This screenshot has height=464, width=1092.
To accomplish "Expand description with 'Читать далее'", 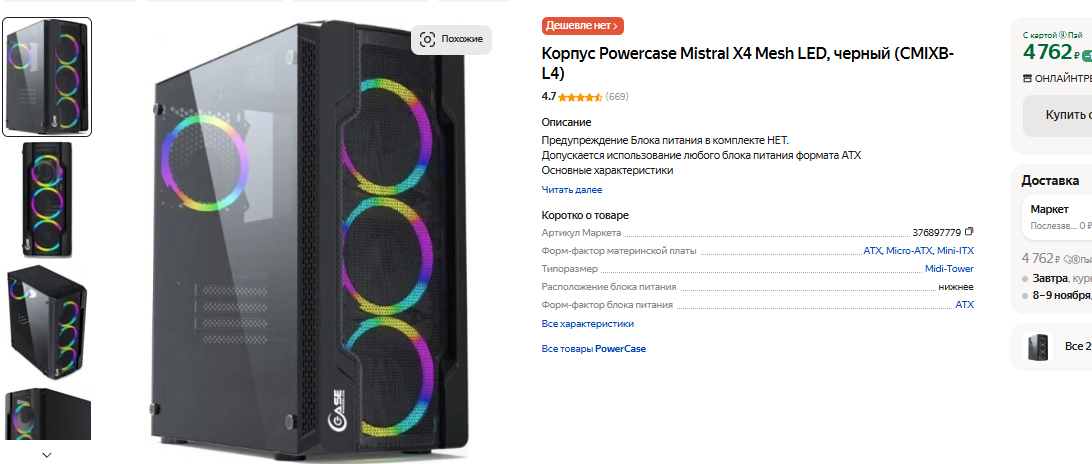I will [x=572, y=189].
